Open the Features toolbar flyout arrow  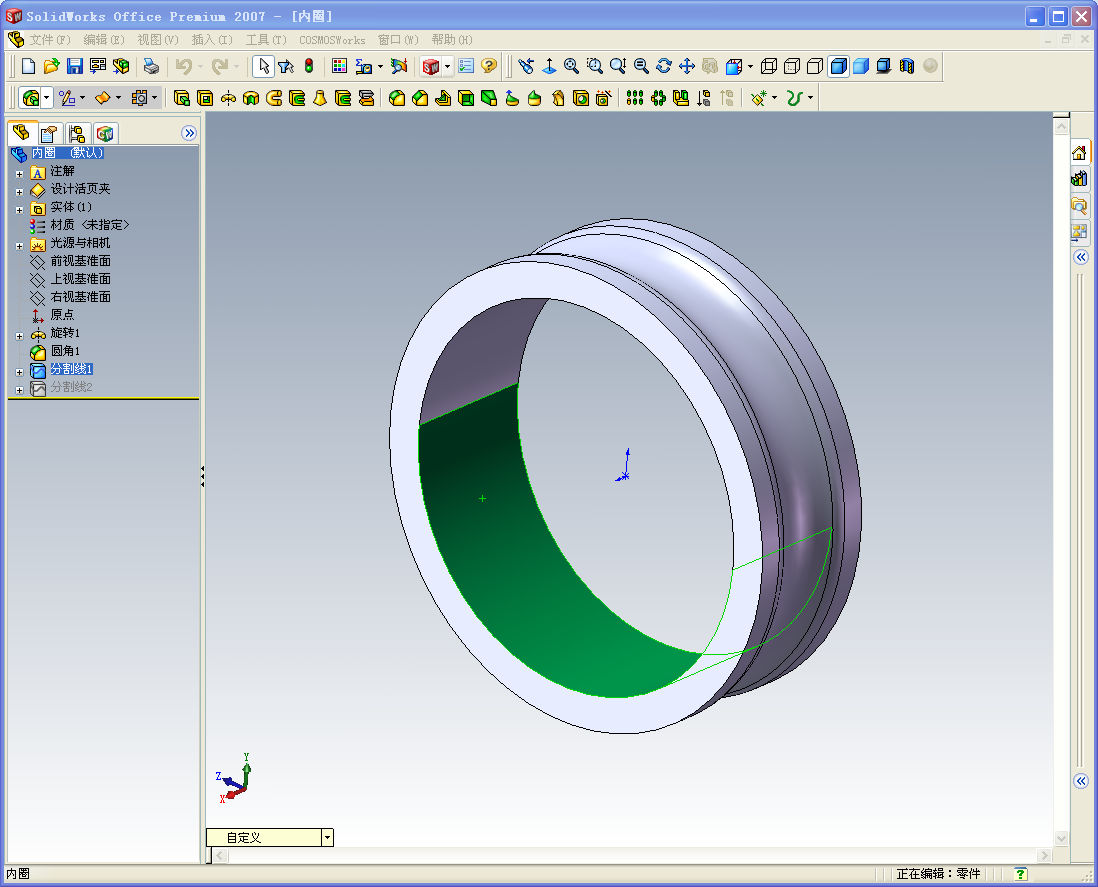tap(47, 98)
